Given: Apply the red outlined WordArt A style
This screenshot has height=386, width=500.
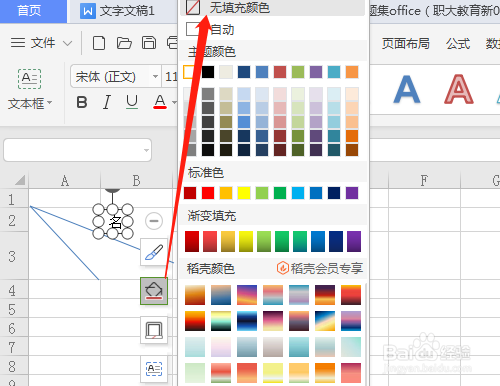Looking at the screenshot, I should coord(459,89).
